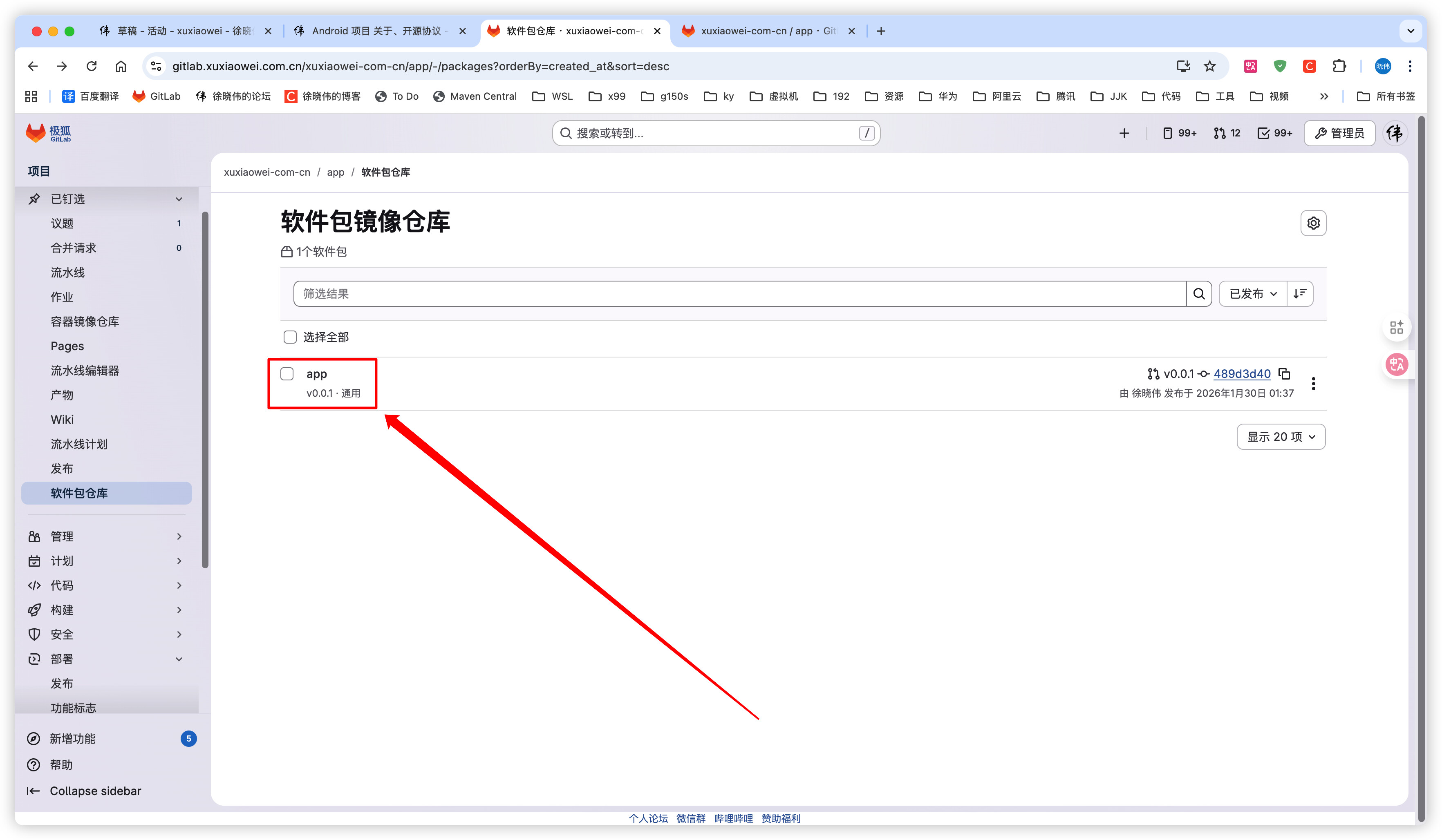
Task: Click the package registry settings gear icon
Action: pyautogui.click(x=1313, y=223)
